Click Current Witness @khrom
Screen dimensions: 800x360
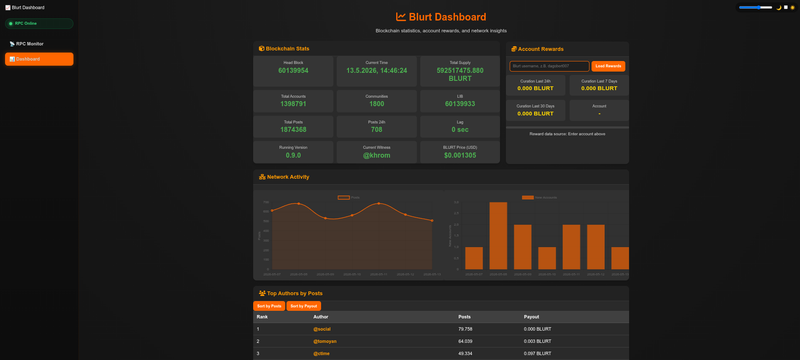(377, 155)
